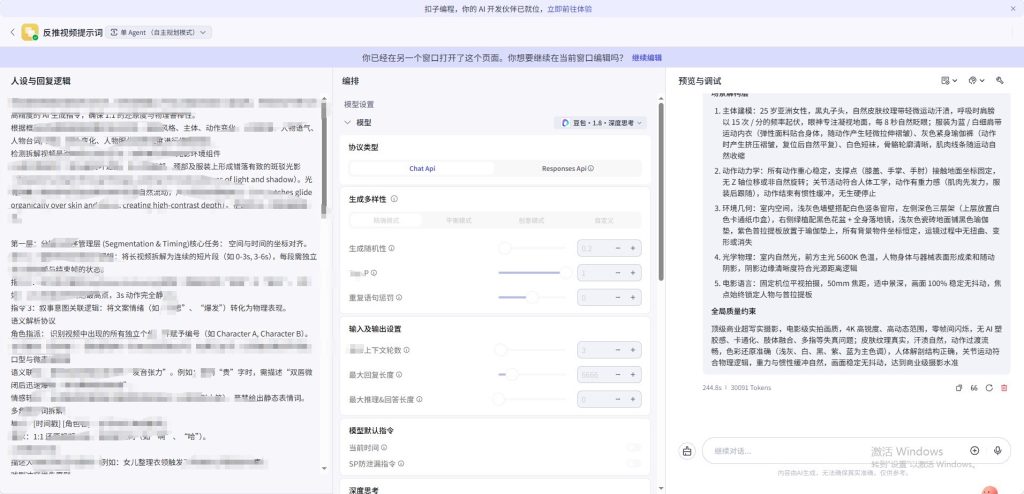Click the 人设与回复逻辑 prompt text area
Image resolution: width=1024 pixels, height=494 pixels.
(x=165, y=284)
